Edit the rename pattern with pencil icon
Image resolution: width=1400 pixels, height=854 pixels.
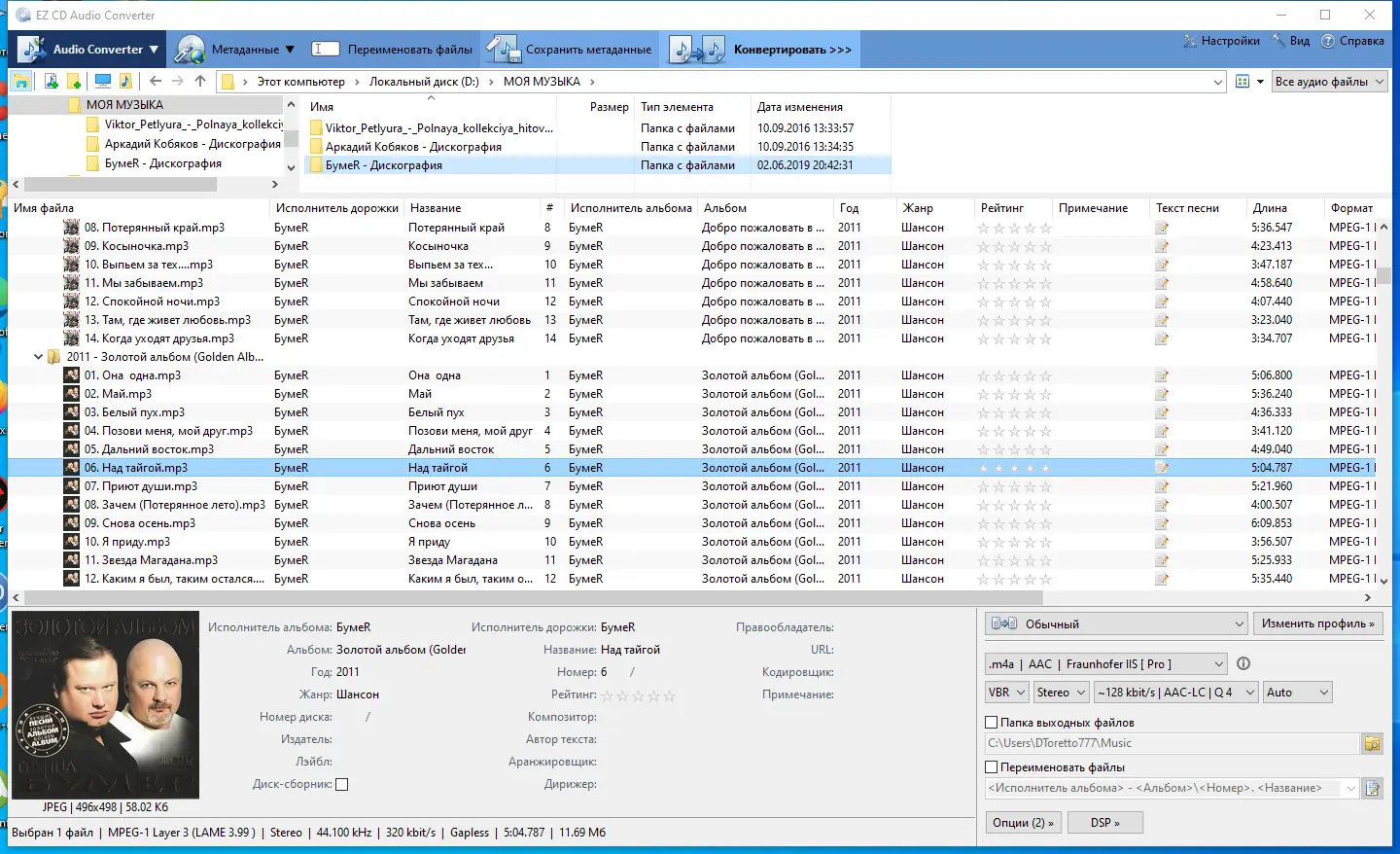pos(1372,788)
